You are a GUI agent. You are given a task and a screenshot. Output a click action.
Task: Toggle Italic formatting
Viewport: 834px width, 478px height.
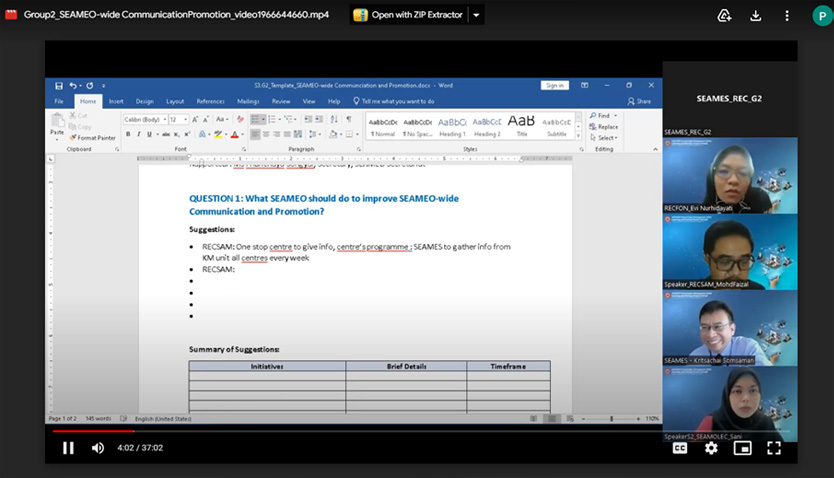[139, 135]
